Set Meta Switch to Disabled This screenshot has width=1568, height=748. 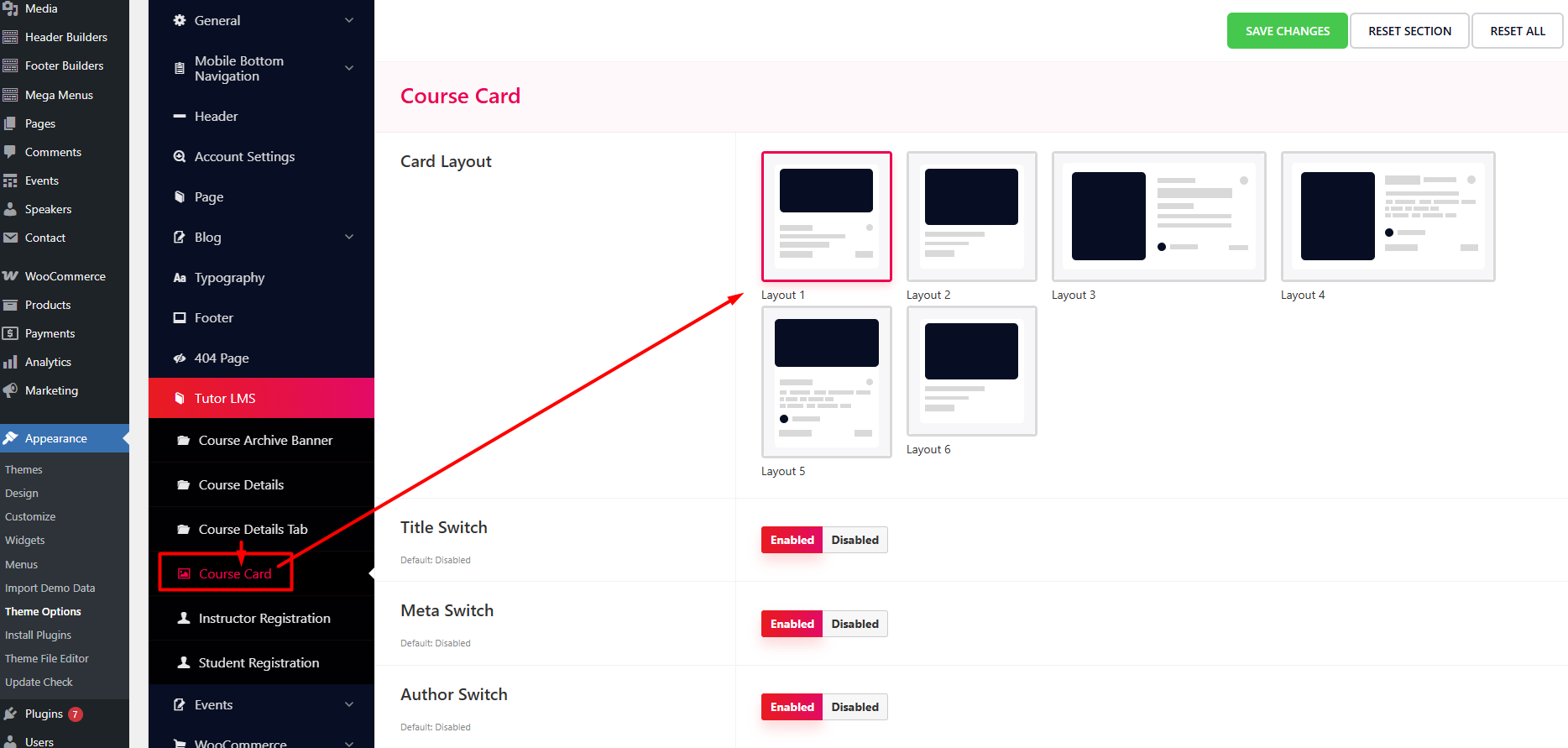(x=855, y=624)
